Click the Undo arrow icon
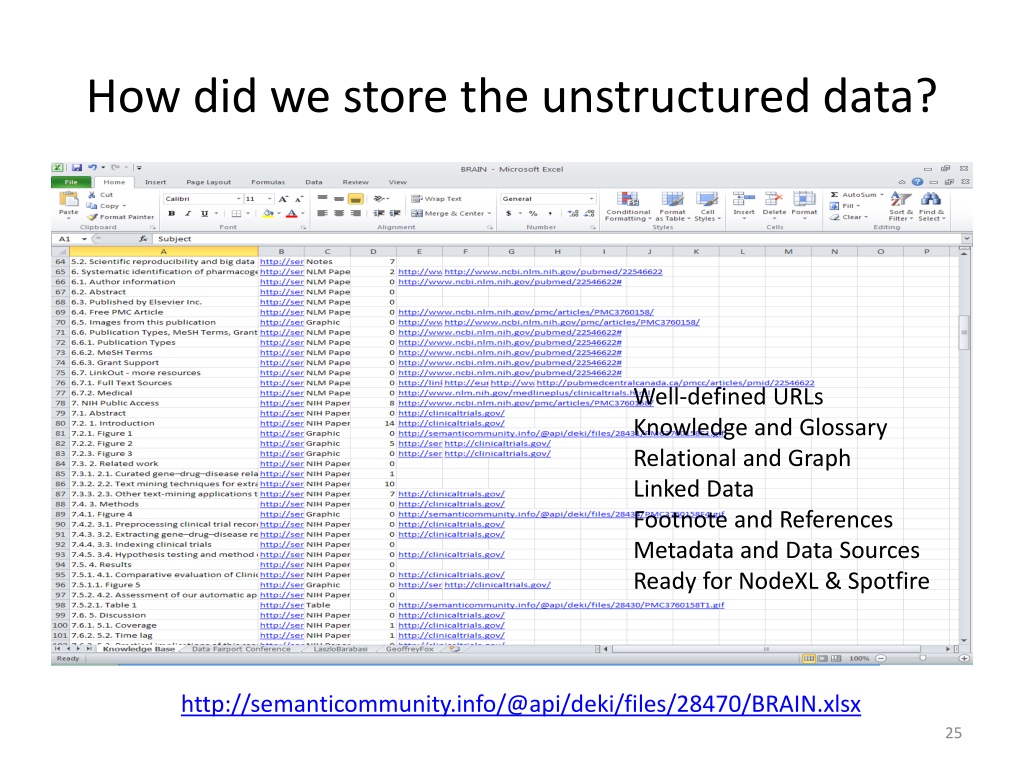Screen dimensions: 1024x768 coord(93,168)
